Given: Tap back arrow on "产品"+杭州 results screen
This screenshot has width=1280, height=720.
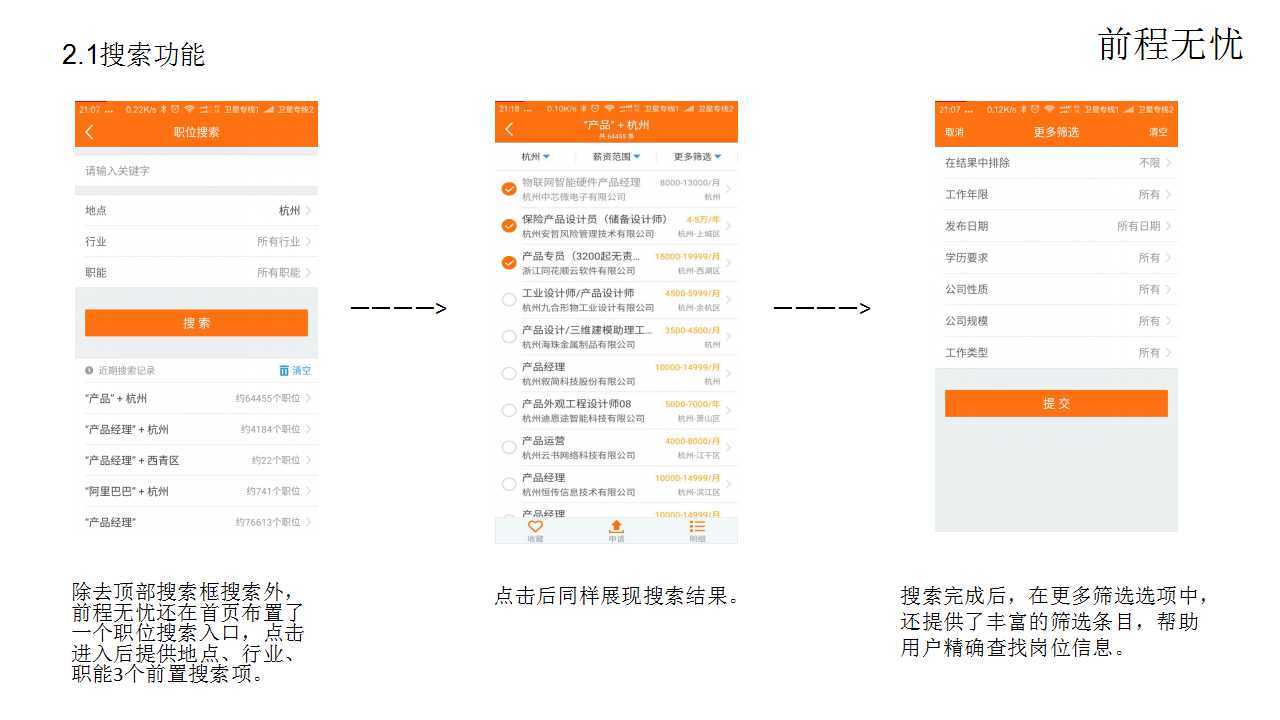Looking at the screenshot, I should 509,129.
